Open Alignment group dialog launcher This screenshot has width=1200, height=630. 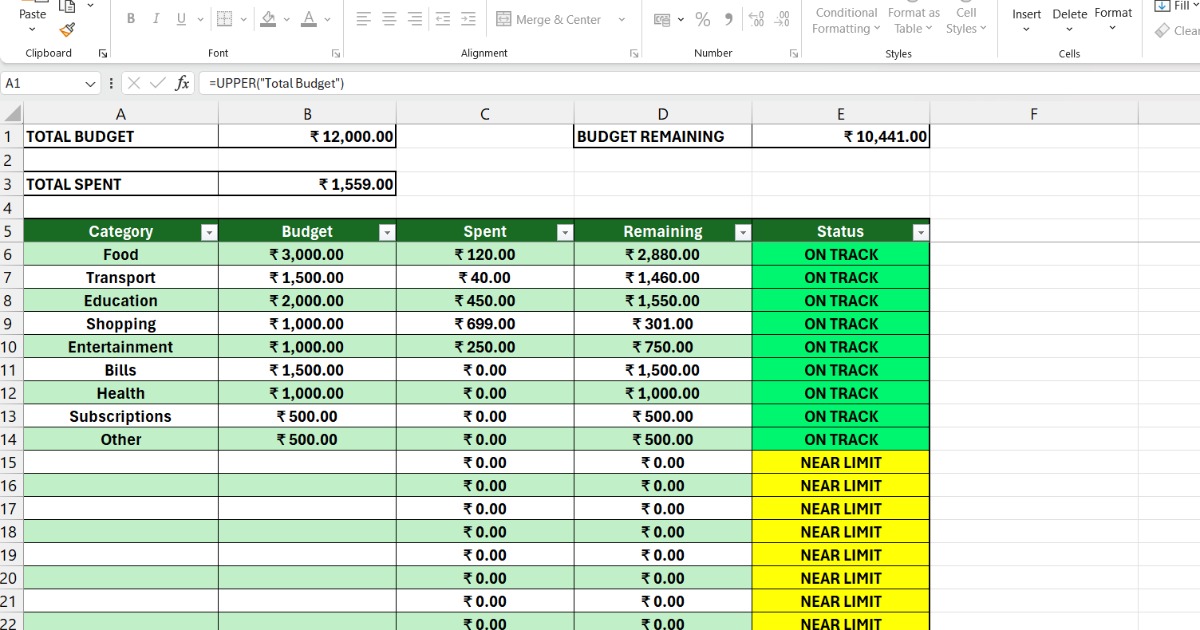tap(634, 53)
